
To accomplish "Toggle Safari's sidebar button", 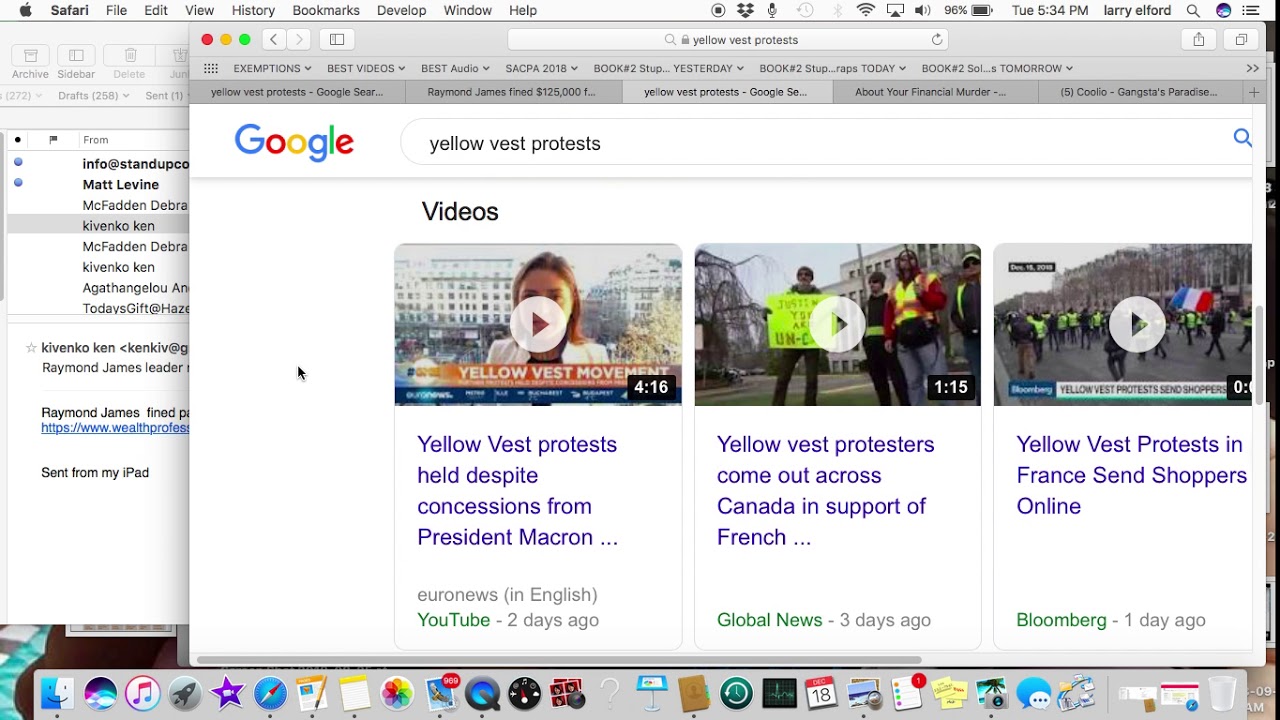I will pyautogui.click(x=337, y=39).
